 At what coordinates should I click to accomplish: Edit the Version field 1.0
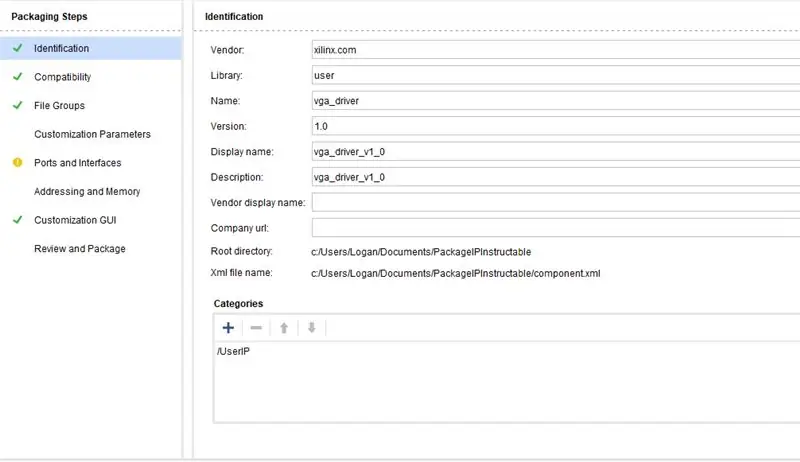coord(556,126)
